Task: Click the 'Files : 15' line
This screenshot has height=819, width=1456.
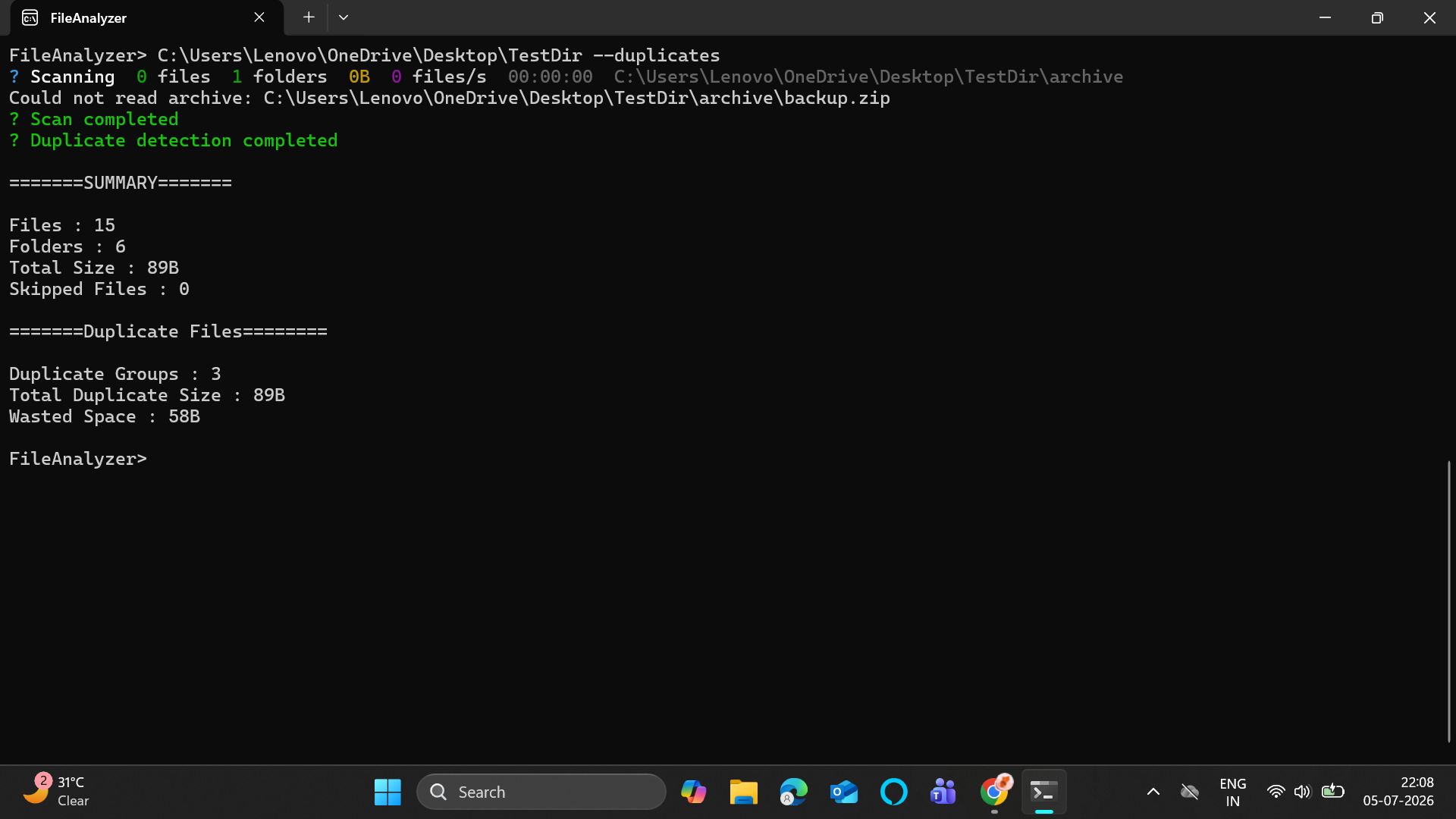Action: click(62, 225)
